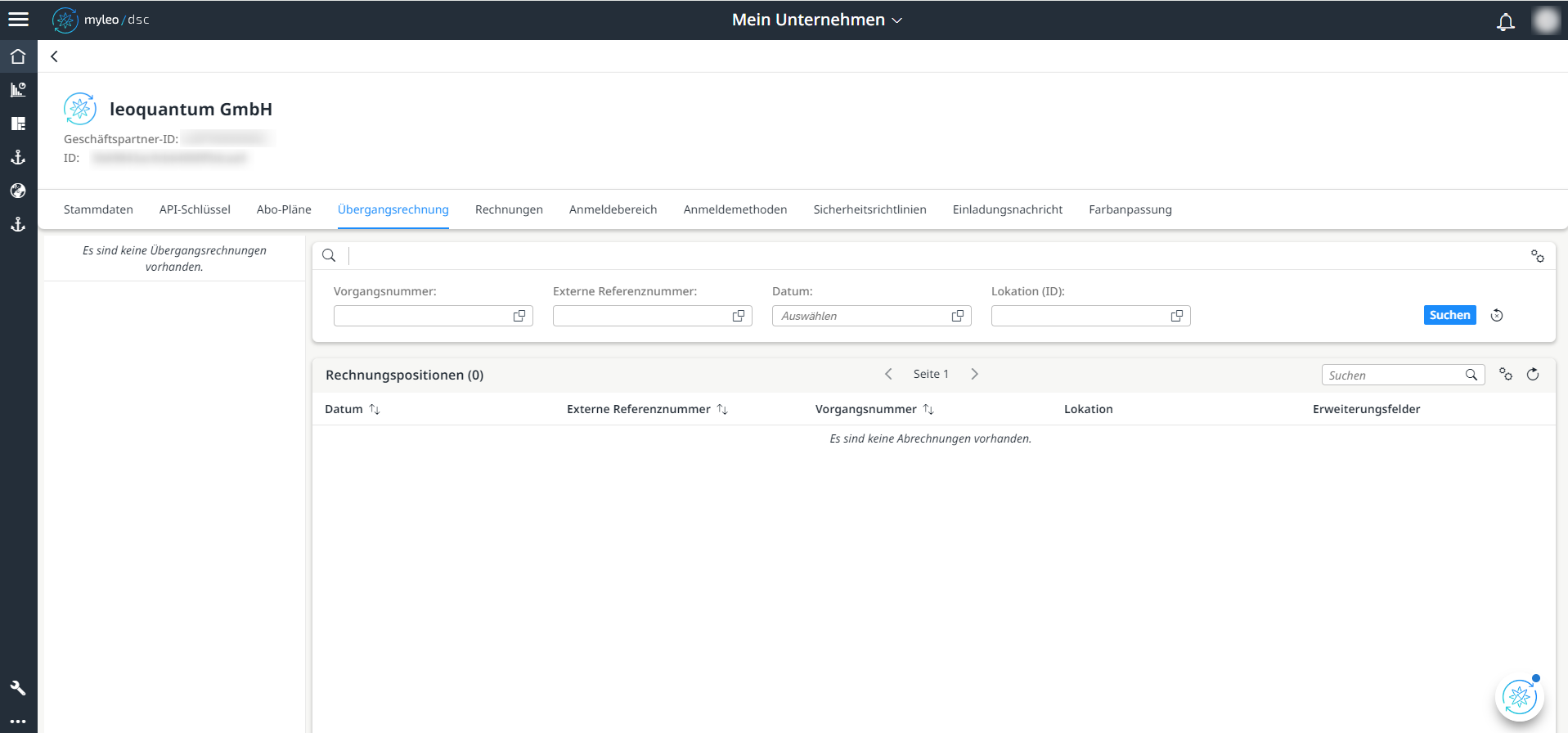Click the 'Es sind keine Übergangsrechnungen vorhanden.' note
This screenshot has width=1568, height=733.
(x=174, y=259)
